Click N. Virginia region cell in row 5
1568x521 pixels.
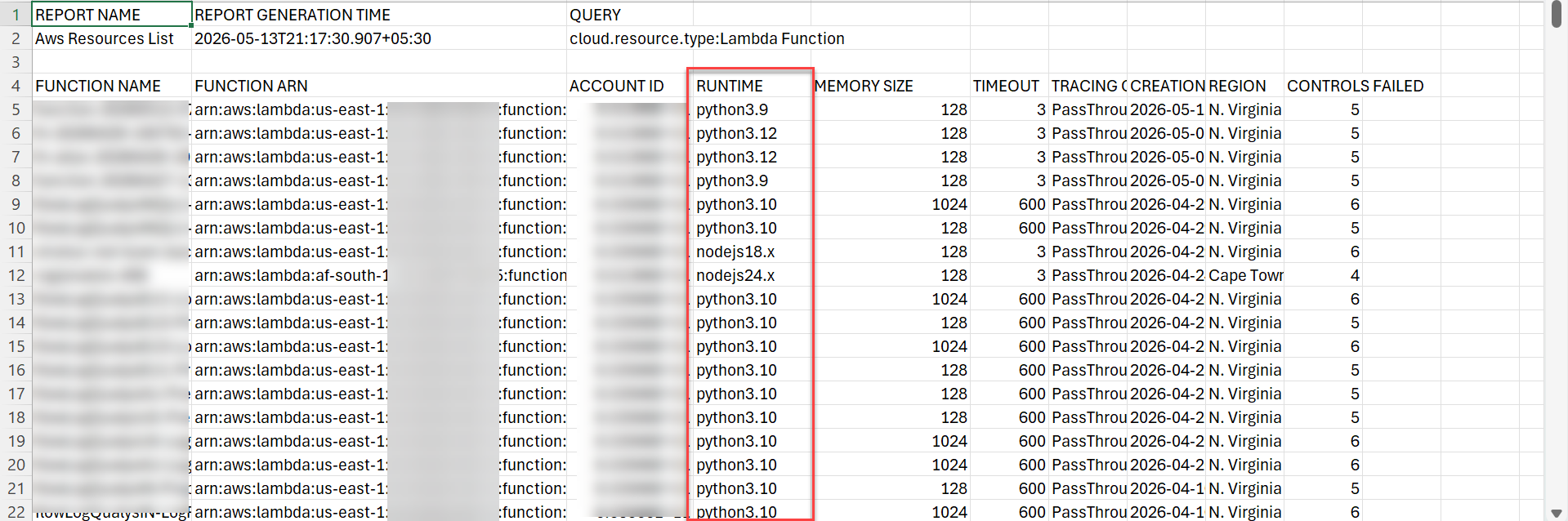point(1244,109)
